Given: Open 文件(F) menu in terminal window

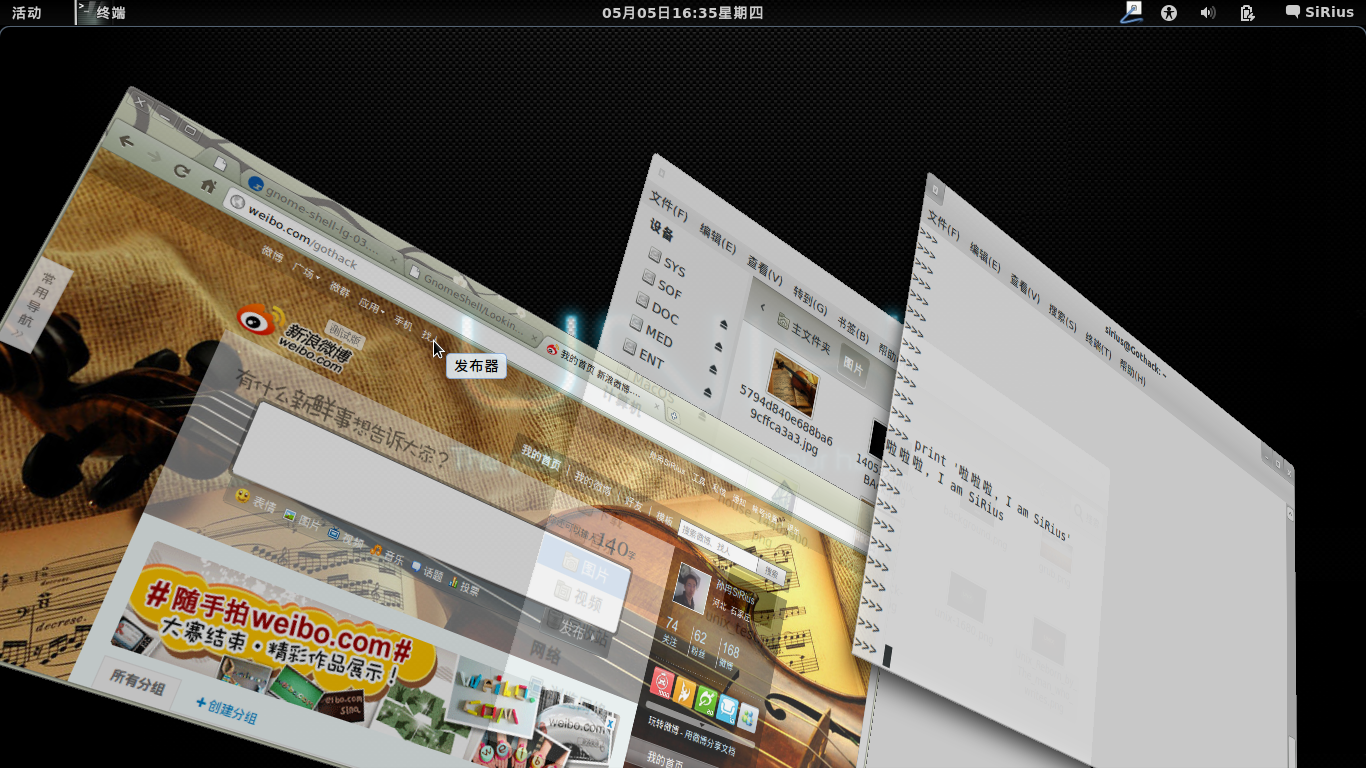Looking at the screenshot, I should 944,225.
